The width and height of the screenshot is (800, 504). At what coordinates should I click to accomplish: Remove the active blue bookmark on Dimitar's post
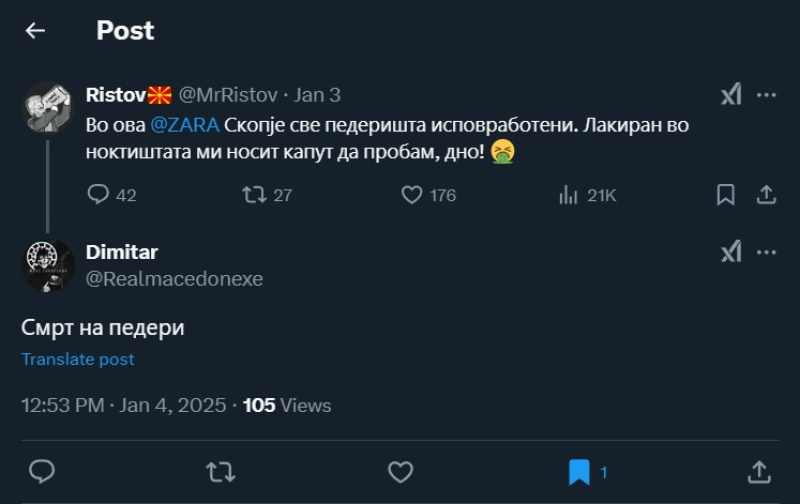pos(579,470)
